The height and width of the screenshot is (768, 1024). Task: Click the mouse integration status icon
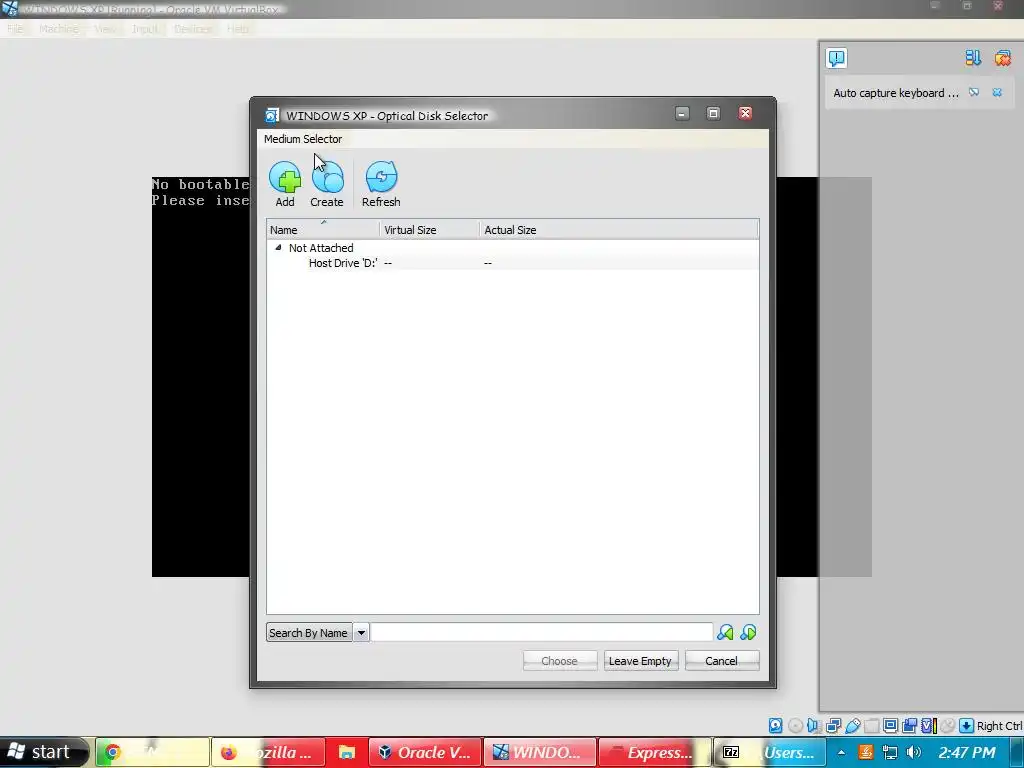click(948, 726)
